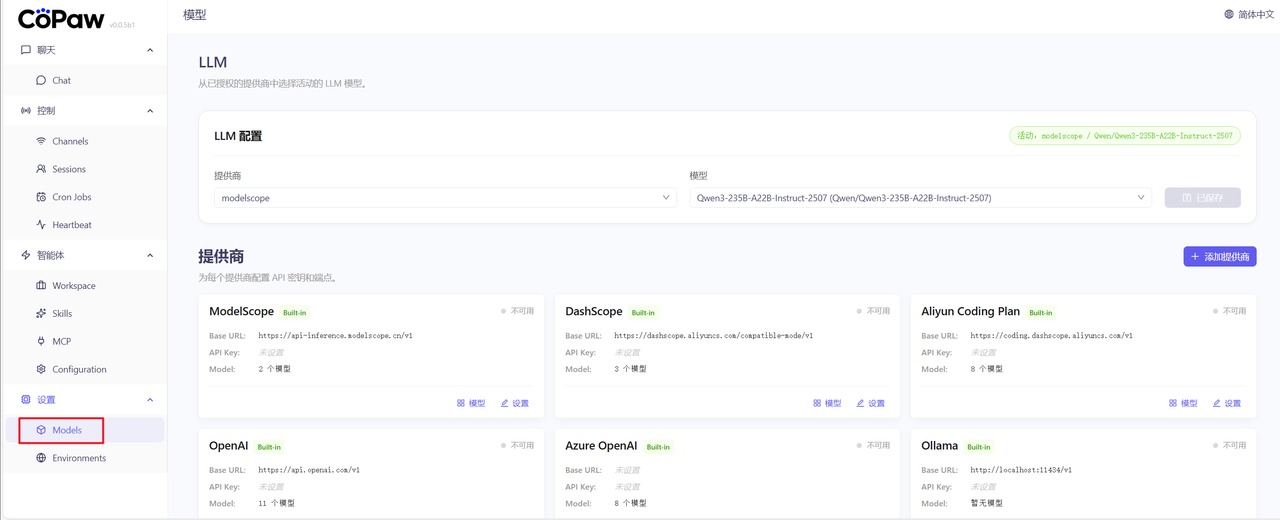This screenshot has width=1280, height=520.
Task: Click the CoPaw logo
Action: point(61,17)
